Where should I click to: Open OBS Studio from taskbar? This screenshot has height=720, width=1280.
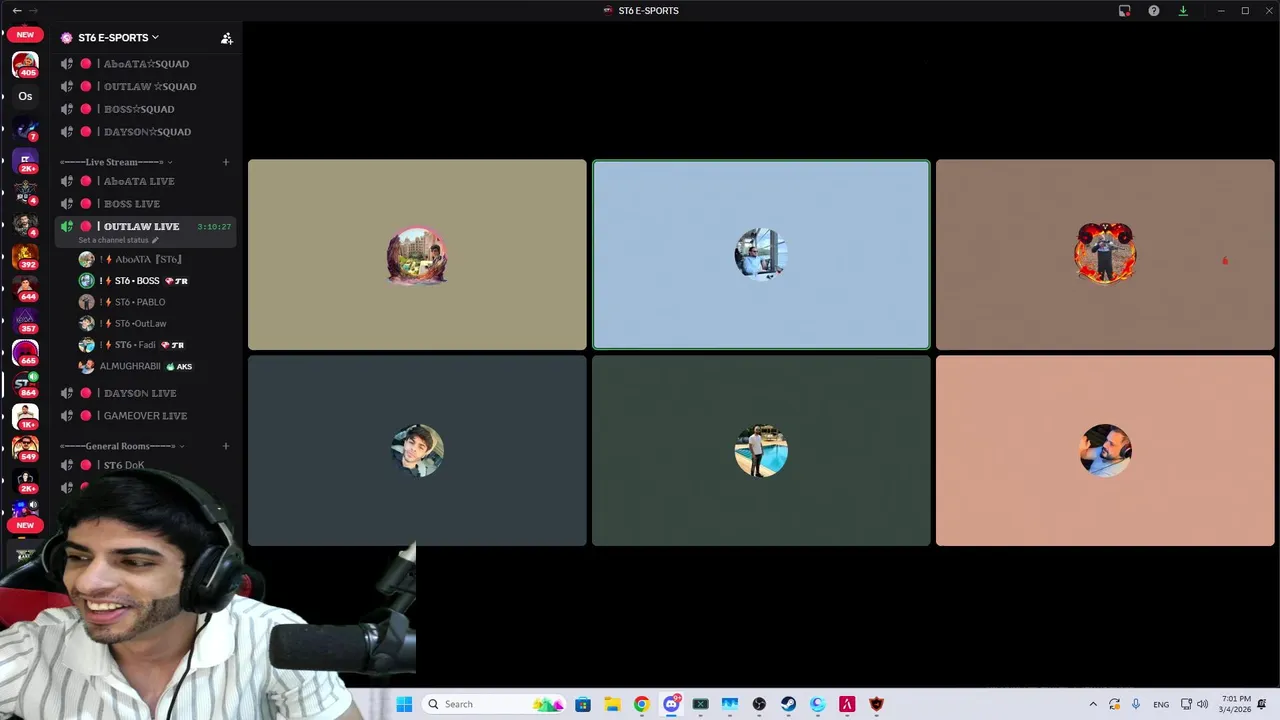coord(759,704)
